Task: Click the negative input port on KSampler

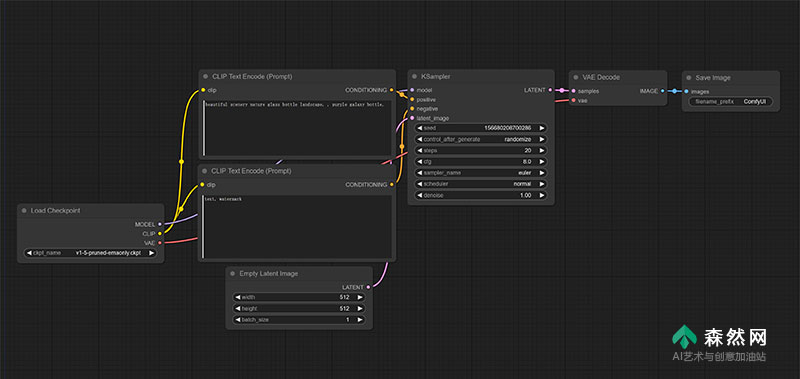Action: [412, 109]
